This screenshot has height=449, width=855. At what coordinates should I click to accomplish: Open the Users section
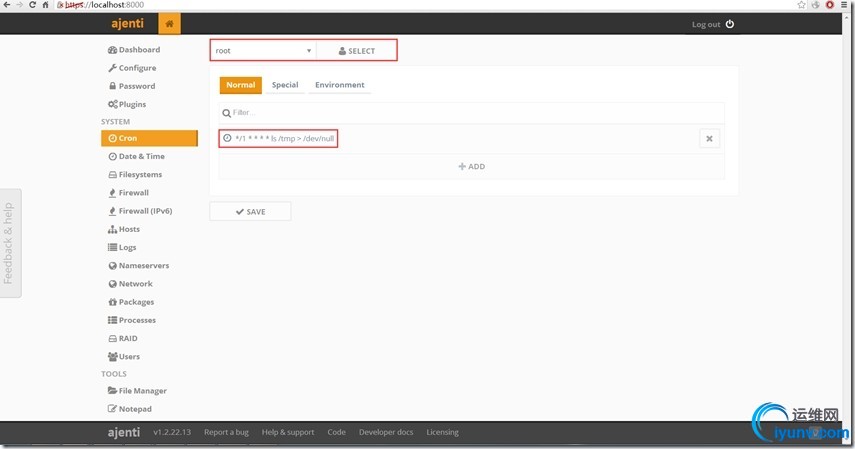124,357
